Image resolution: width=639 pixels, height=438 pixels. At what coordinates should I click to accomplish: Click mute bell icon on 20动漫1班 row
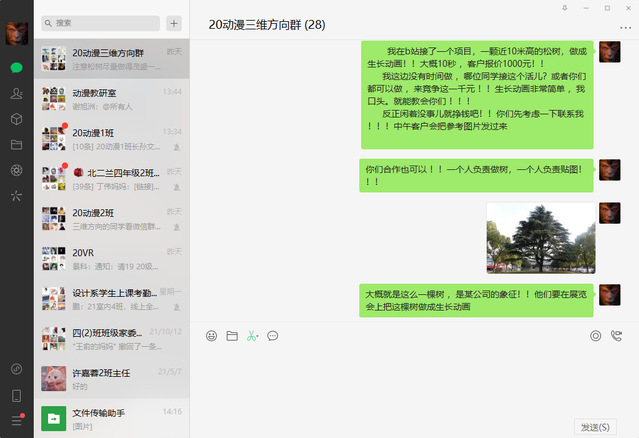click(x=176, y=147)
